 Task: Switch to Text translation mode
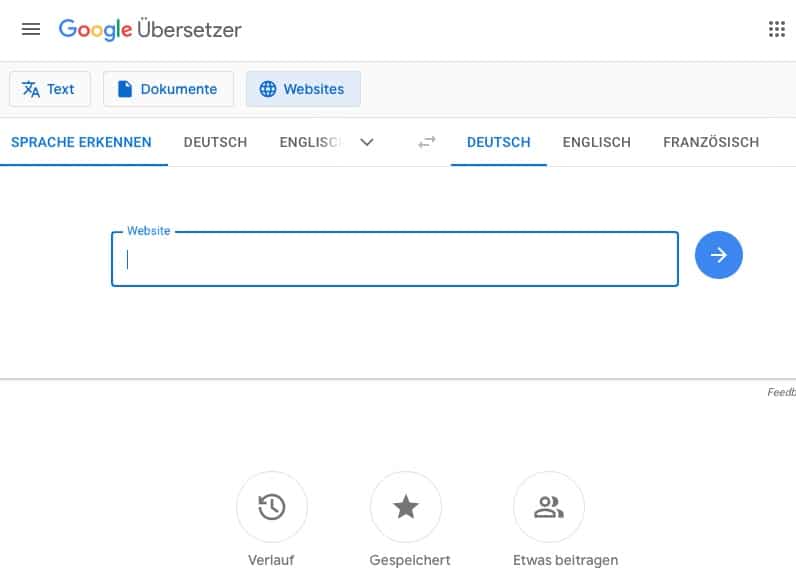49,89
